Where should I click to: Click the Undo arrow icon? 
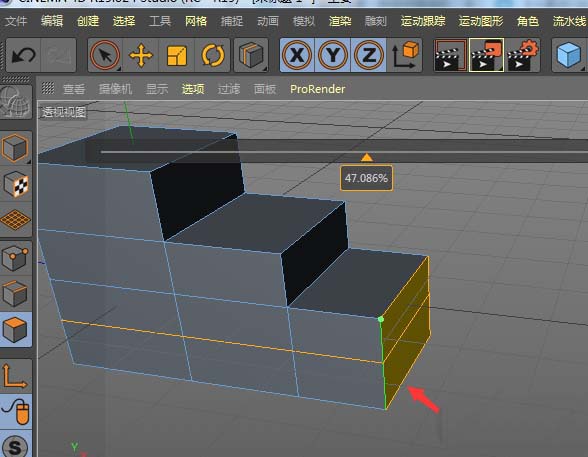[x=23, y=55]
